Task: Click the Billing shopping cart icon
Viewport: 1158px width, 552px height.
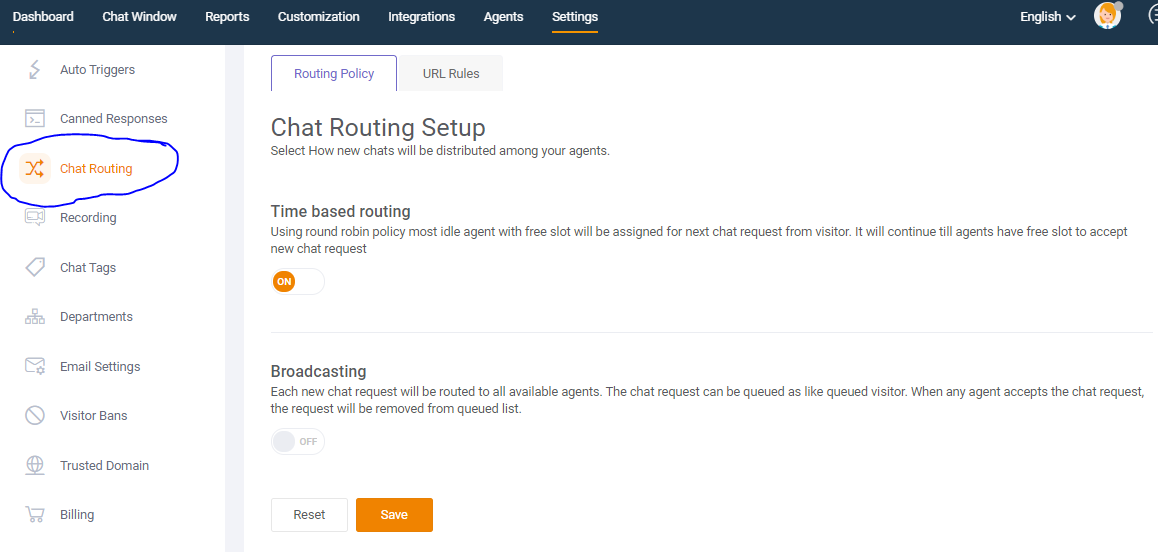Action: (x=35, y=514)
